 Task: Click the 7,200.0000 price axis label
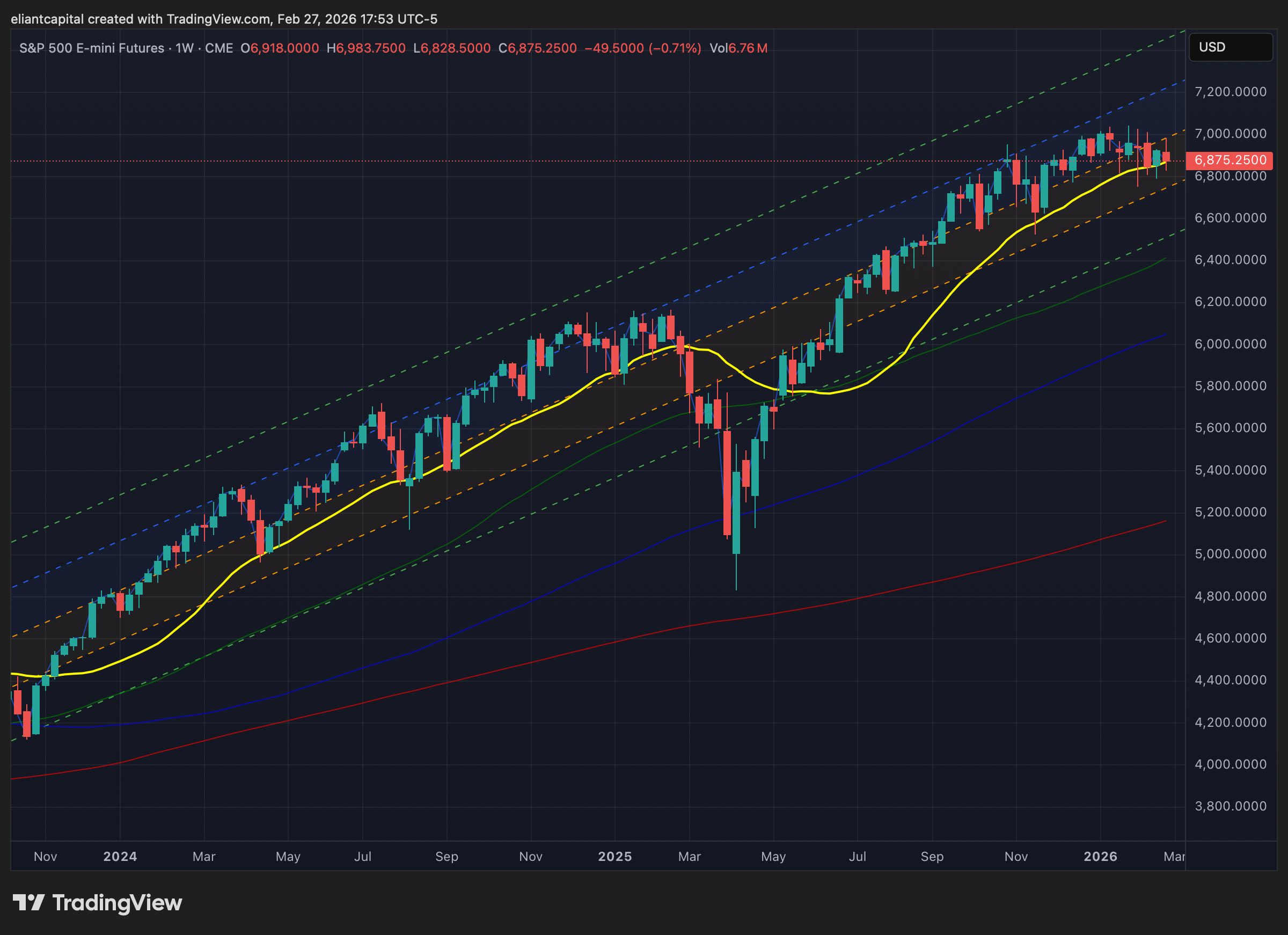click(1230, 92)
